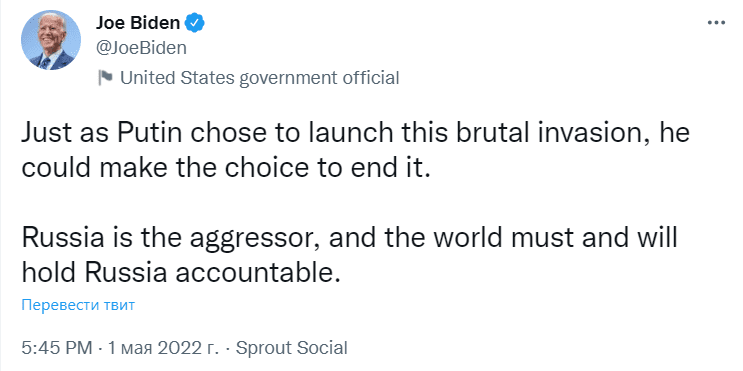This screenshot has width=743, height=371.
Task: Open the Joe Biden display name link
Action: pyautogui.click(x=138, y=23)
